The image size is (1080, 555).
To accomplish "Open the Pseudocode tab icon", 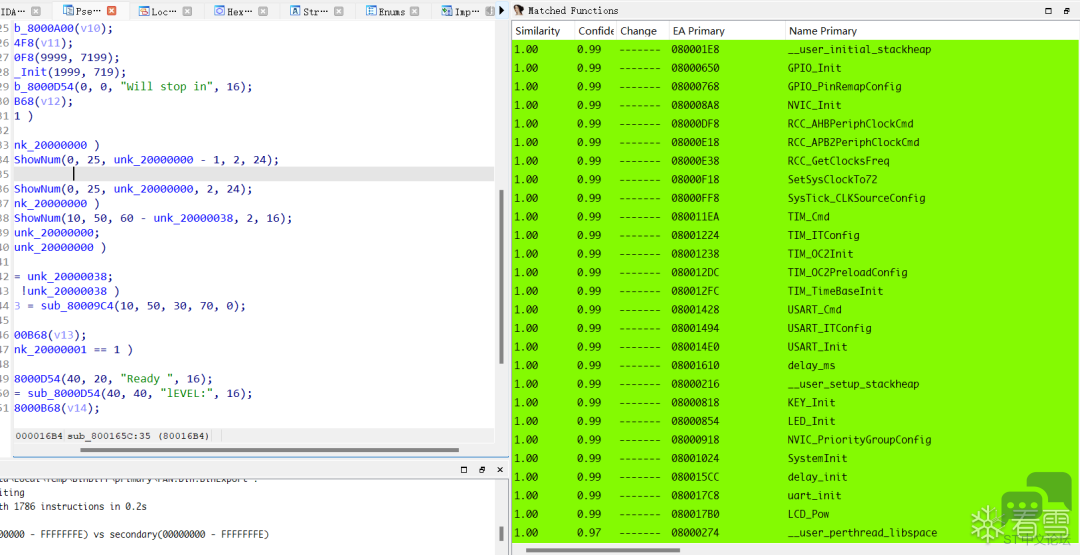I will [67, 11].
